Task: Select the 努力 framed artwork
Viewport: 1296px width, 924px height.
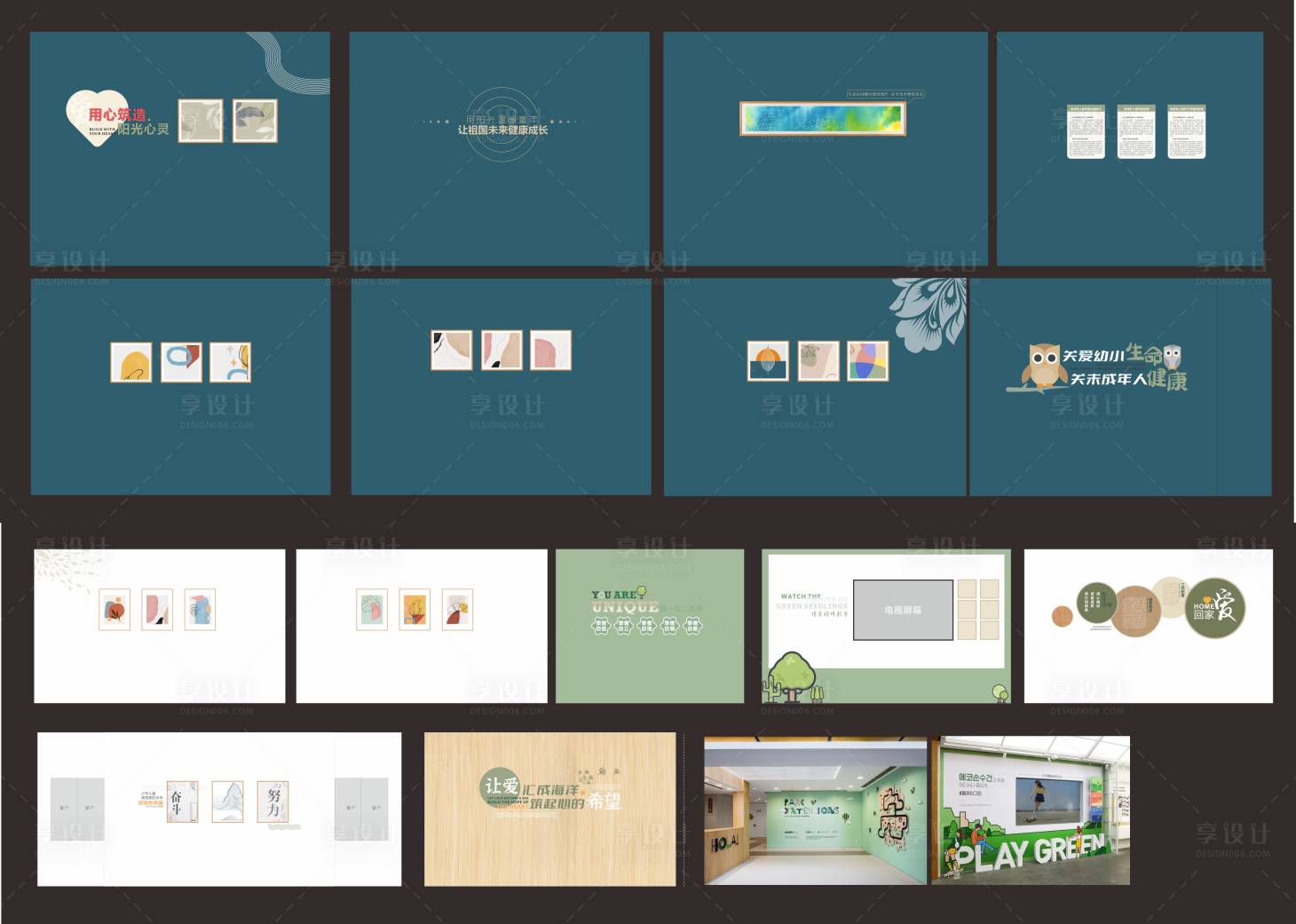Action: (x=273, y=802)
